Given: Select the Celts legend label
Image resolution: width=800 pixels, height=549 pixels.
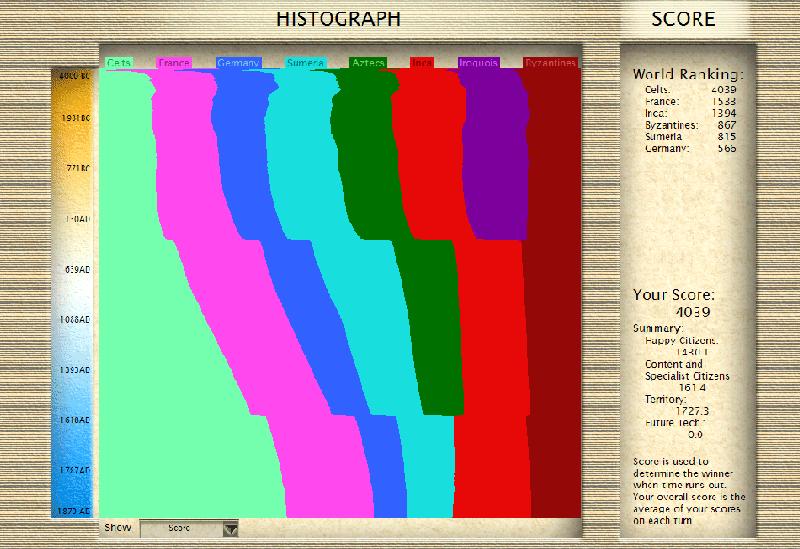Looking at the screenshot, I should (119, 63).
